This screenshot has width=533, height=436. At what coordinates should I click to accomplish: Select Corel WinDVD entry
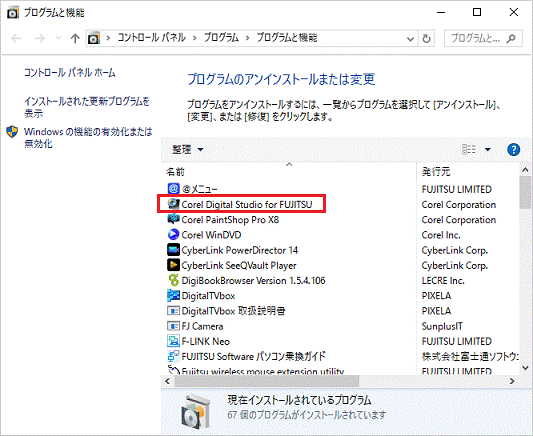pos(211,235)
